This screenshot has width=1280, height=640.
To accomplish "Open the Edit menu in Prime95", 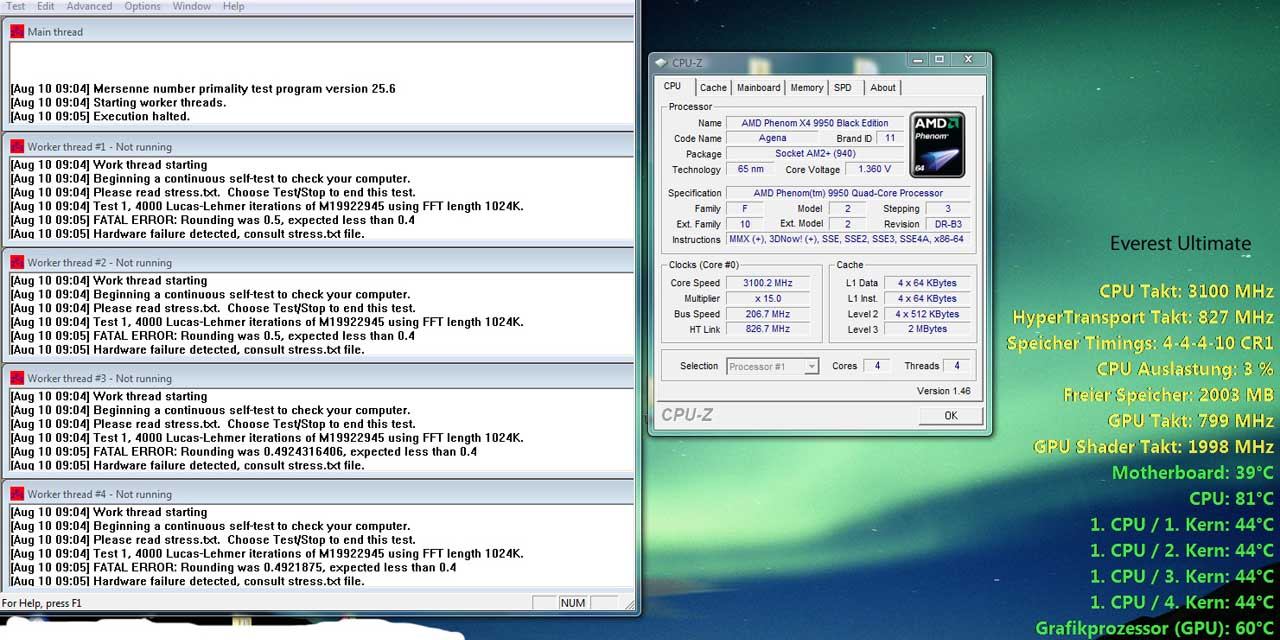I will (46, 6).
